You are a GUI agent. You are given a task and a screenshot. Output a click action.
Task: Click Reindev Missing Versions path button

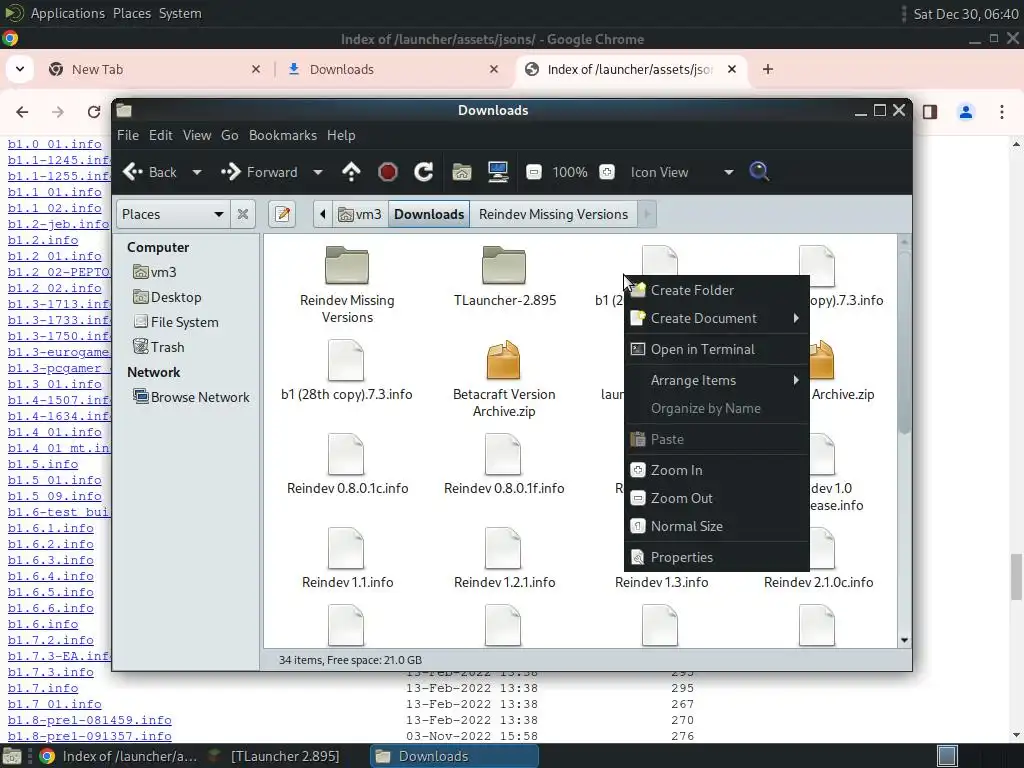point(553,214)
